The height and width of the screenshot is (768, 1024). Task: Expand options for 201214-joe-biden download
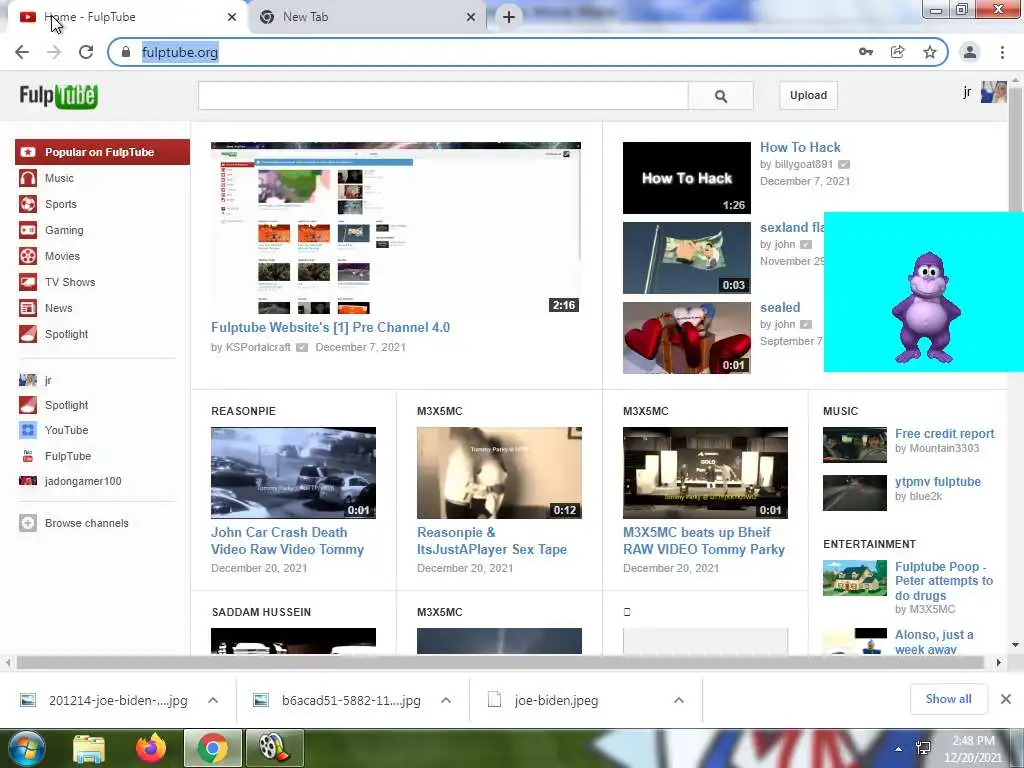pyautogui.click(x=213, y=700)
